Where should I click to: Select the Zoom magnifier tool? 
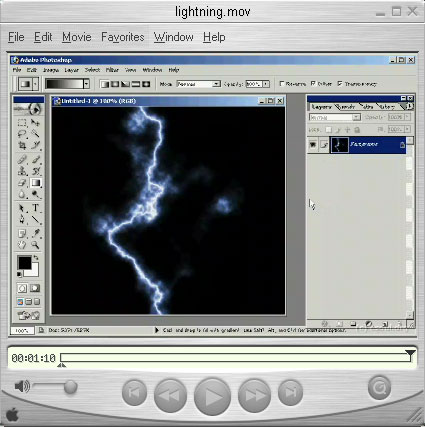35,245
